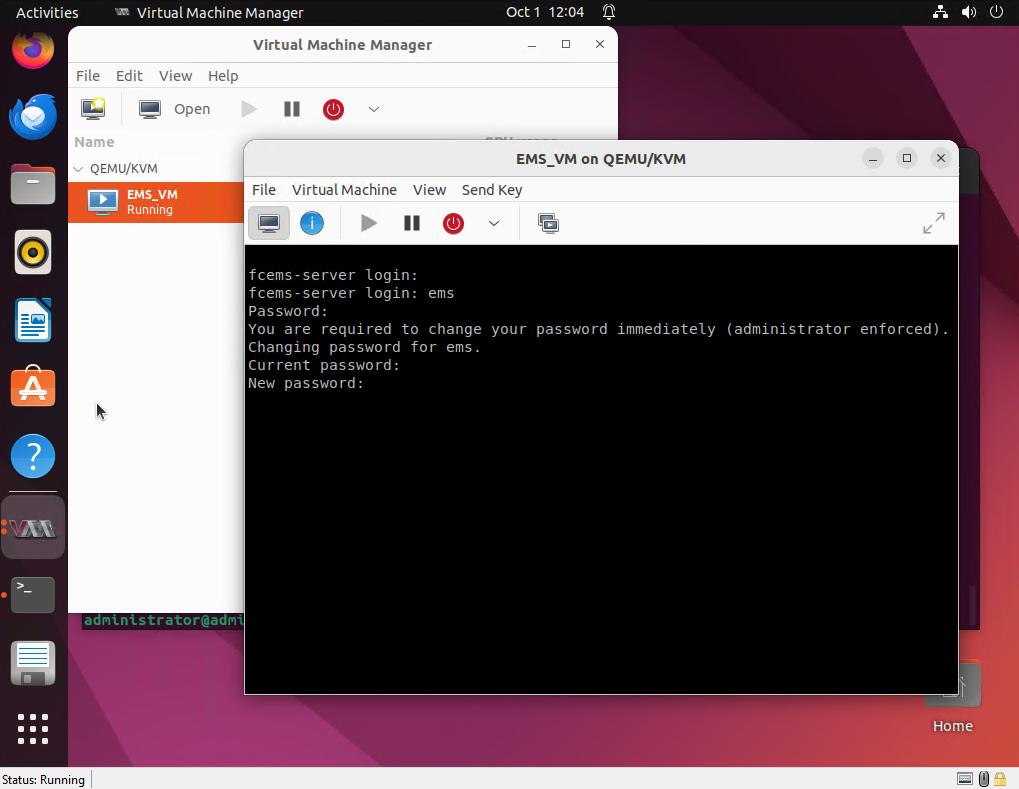Screen dimensions: 1019x789
Task: Open the Send Key menu
Action: click(x=491, y=190)
